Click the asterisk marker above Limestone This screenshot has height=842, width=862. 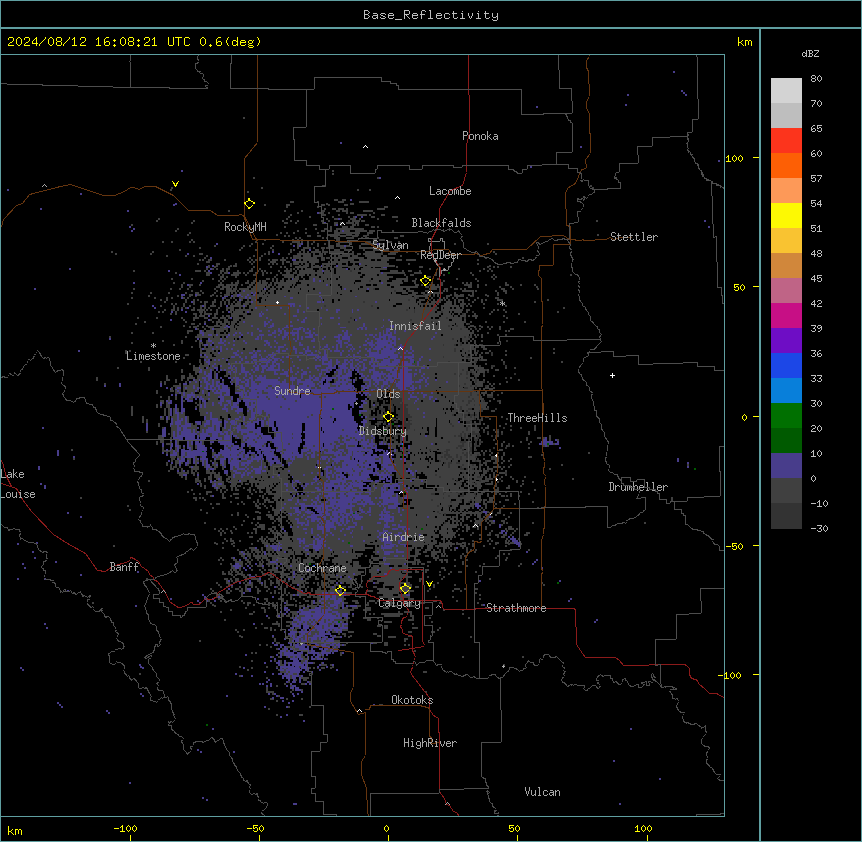coord(153,346)
